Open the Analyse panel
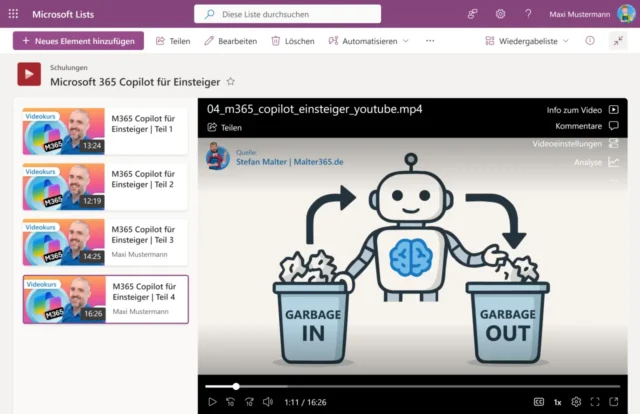Image resolution: width=640 pixels, height=414 pixels. [x=596, y=162]
